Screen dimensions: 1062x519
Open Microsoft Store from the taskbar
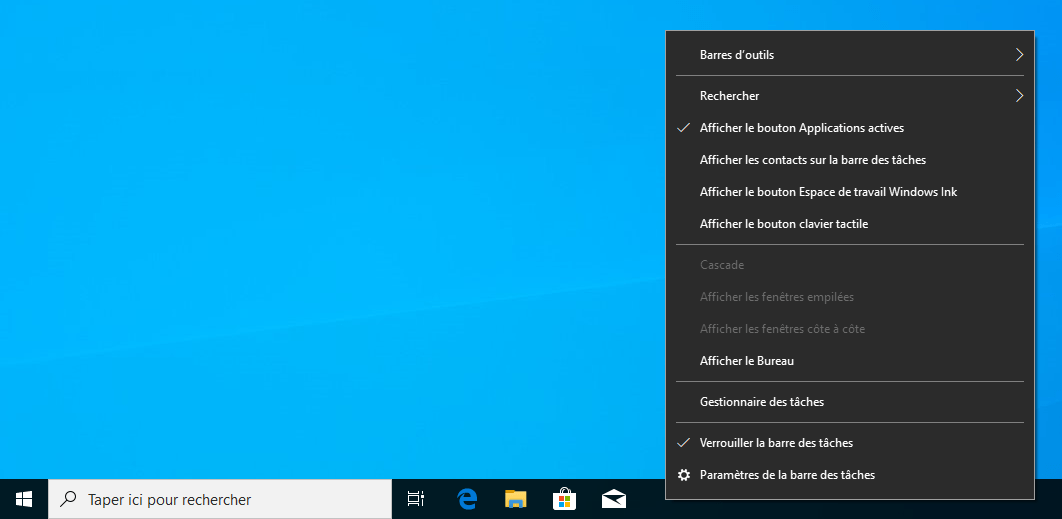pos(564,499)
